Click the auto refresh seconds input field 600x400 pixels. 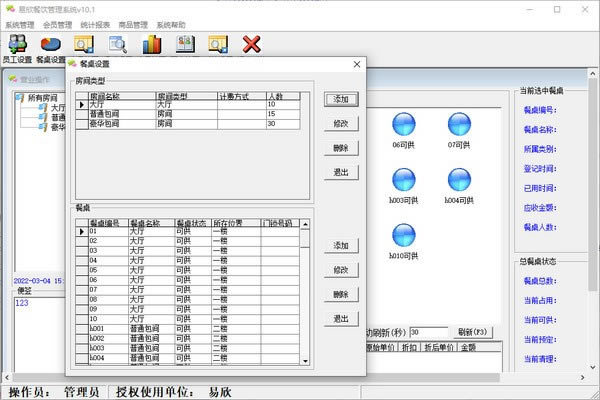coord(428,332)
